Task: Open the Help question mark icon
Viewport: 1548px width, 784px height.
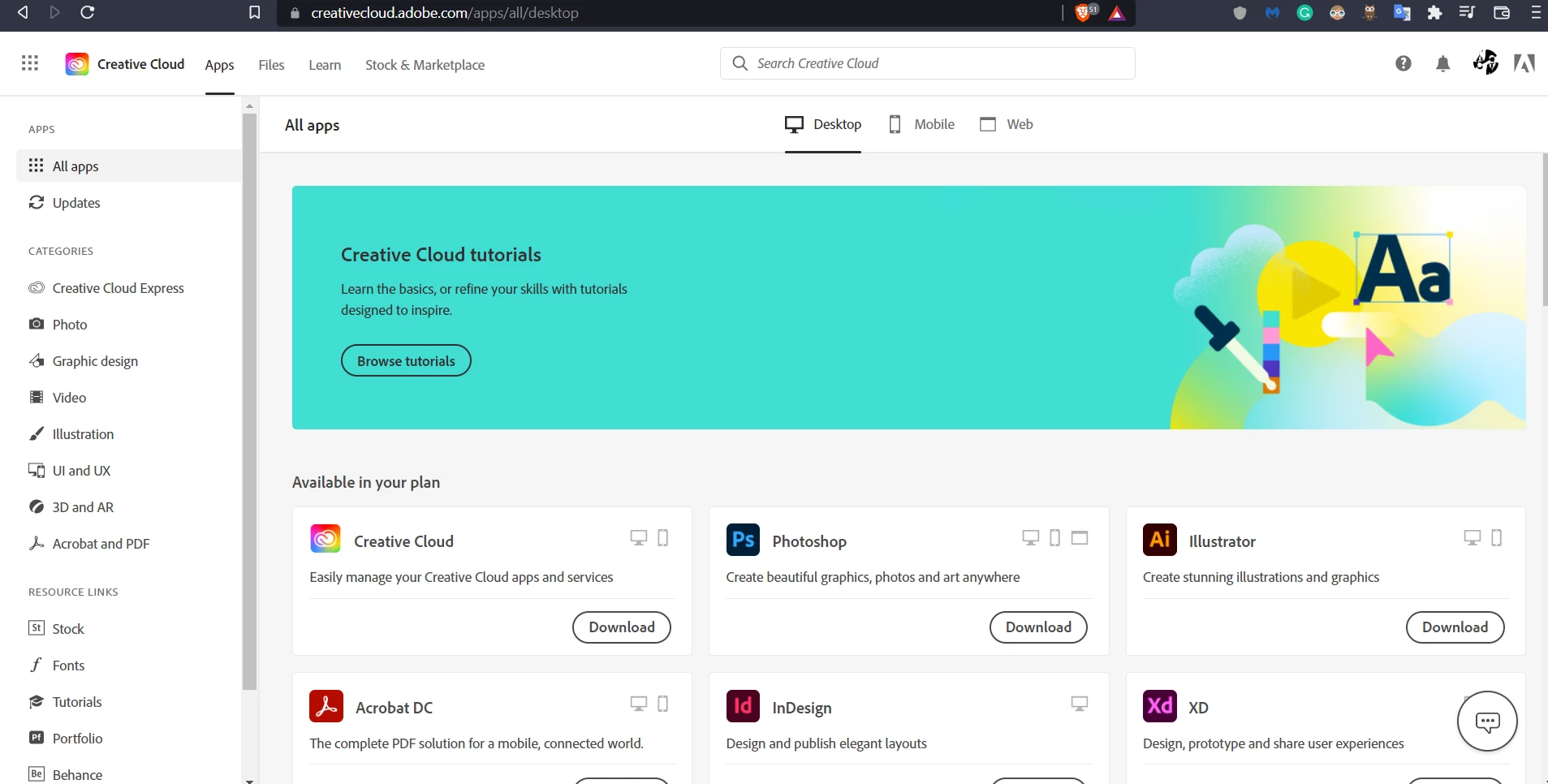Action: pyautogui.click(x=1404, y=63)
